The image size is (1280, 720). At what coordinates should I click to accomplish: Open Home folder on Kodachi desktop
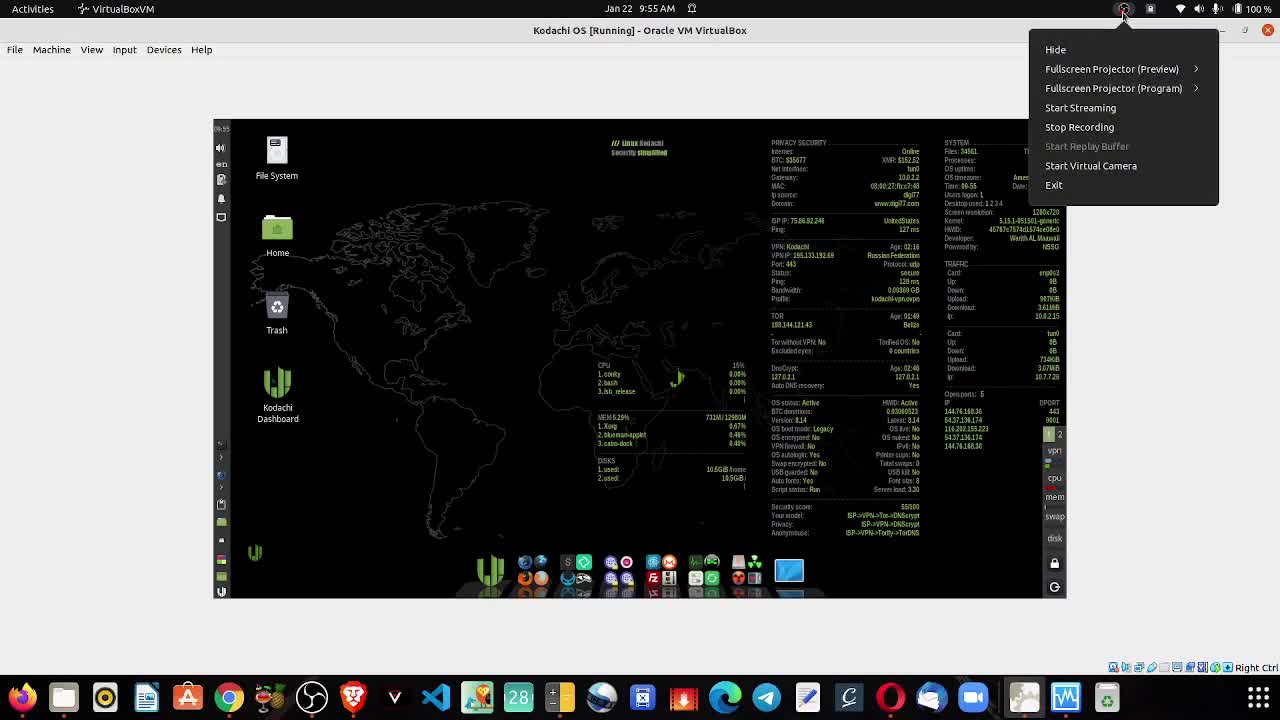click(x=277, y=236)
